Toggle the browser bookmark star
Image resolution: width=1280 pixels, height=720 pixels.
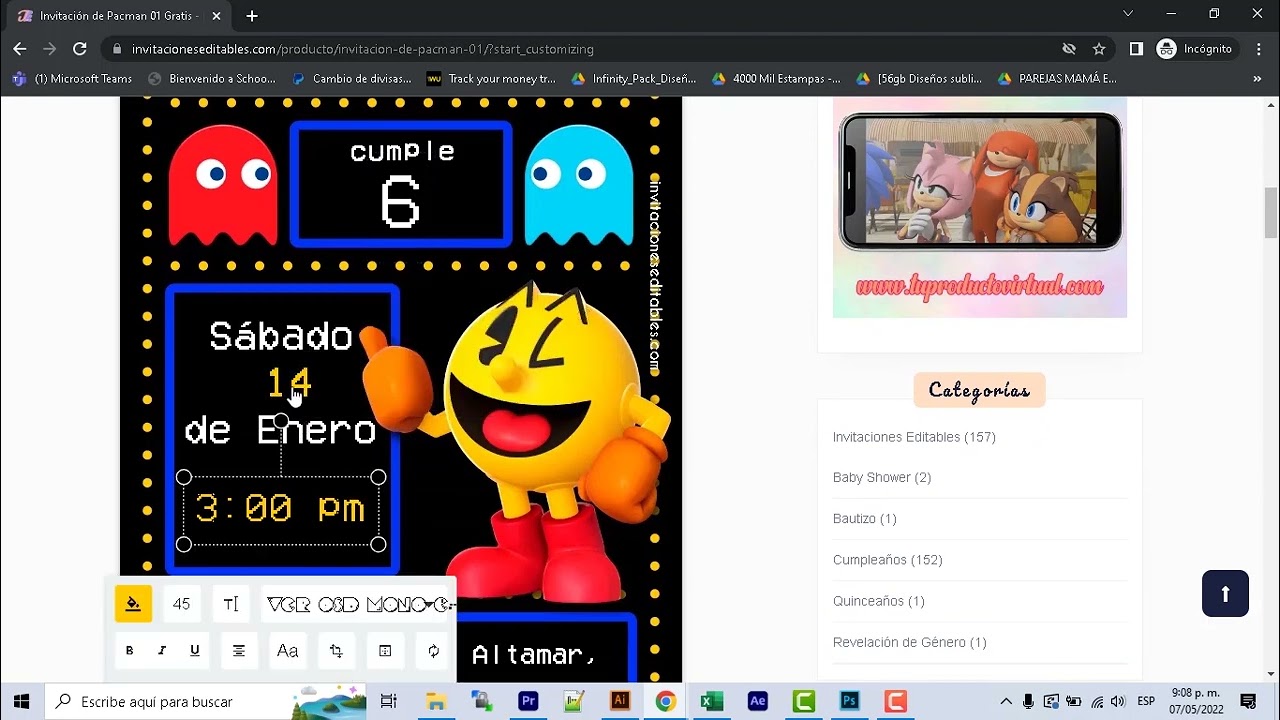[x=1099, y=48]
